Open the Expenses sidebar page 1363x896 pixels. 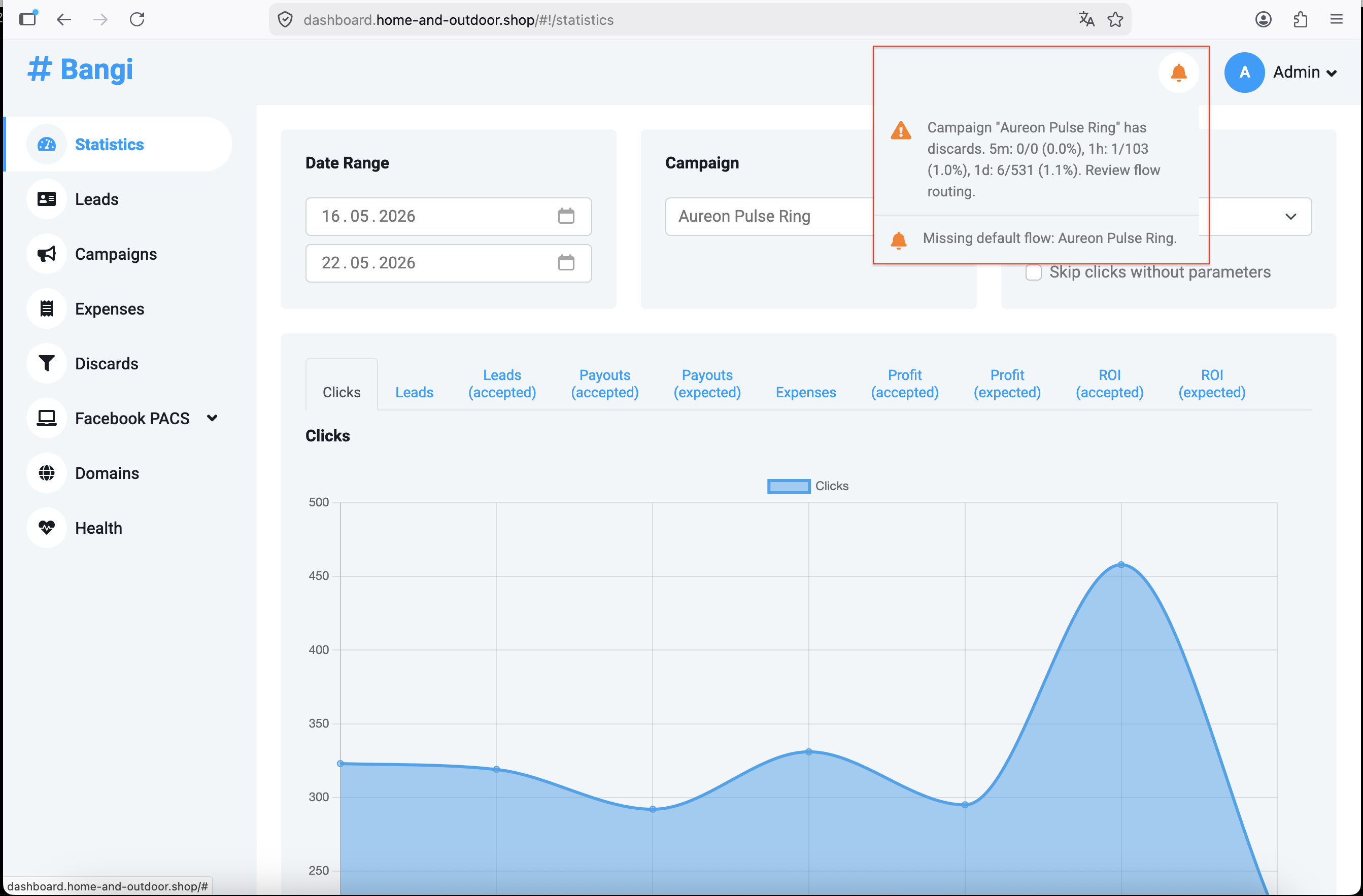[x=110, y=309]
